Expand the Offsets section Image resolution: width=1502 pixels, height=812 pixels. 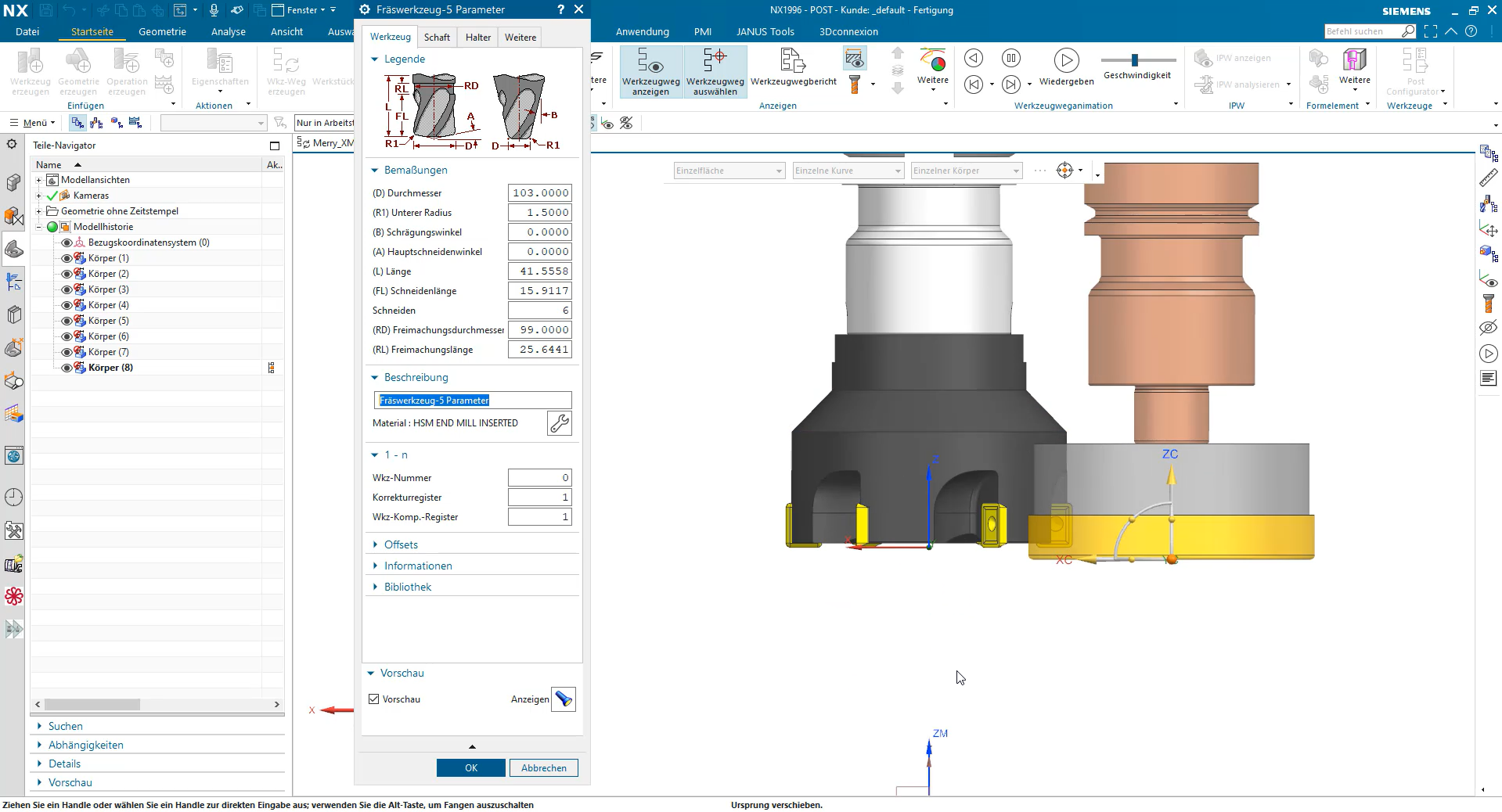[x=401, y=544]
